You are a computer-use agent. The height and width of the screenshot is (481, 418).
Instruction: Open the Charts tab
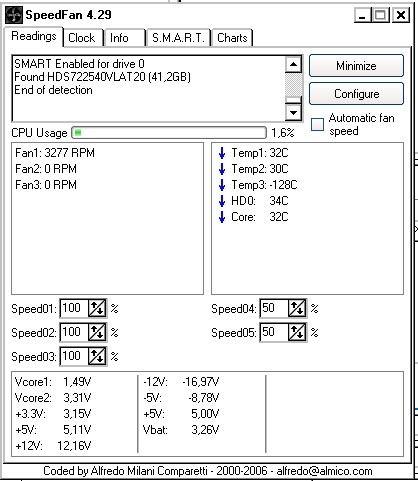(232, 38)
